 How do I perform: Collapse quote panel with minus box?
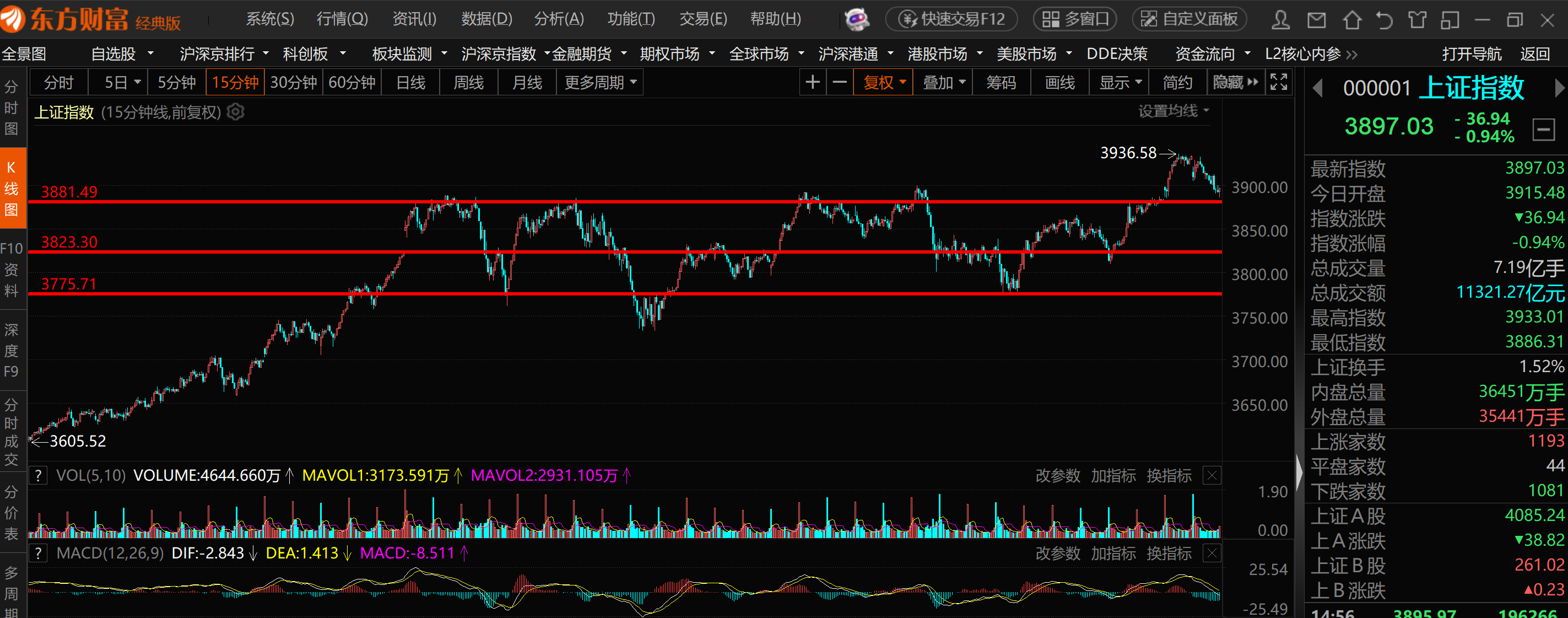click(1543, 129)
